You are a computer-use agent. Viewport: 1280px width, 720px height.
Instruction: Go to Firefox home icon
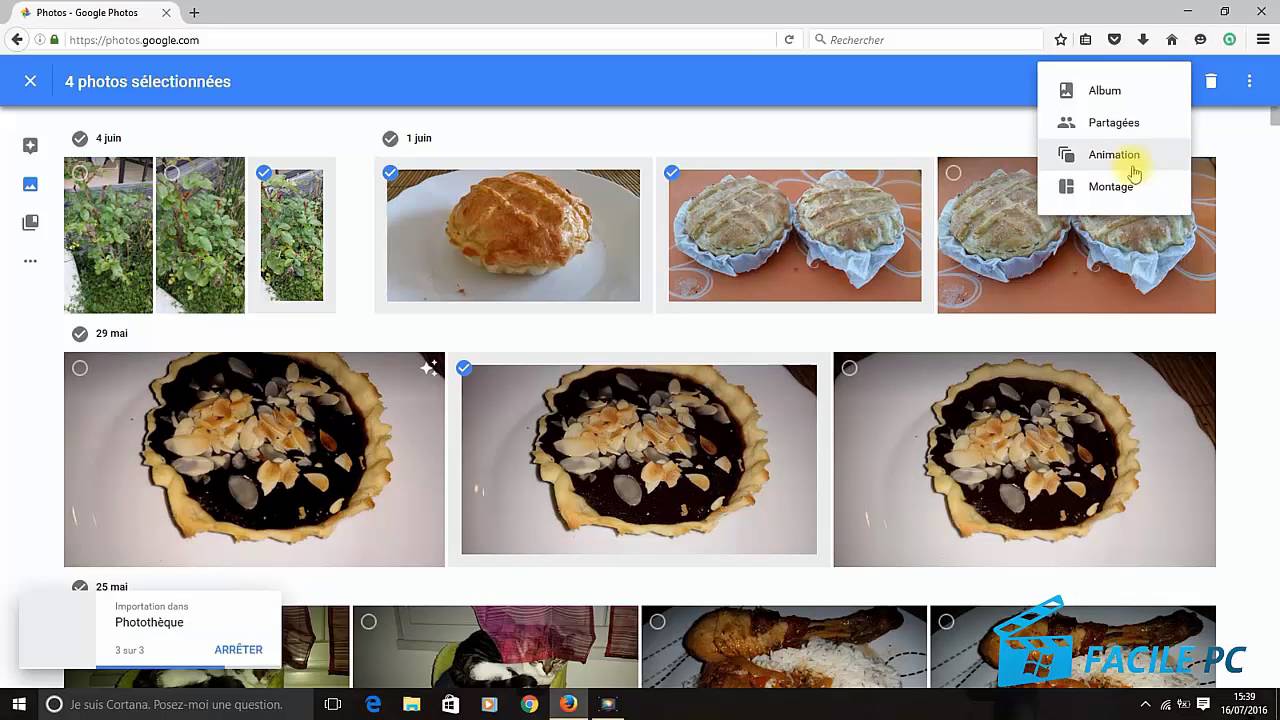[1171, 40]
